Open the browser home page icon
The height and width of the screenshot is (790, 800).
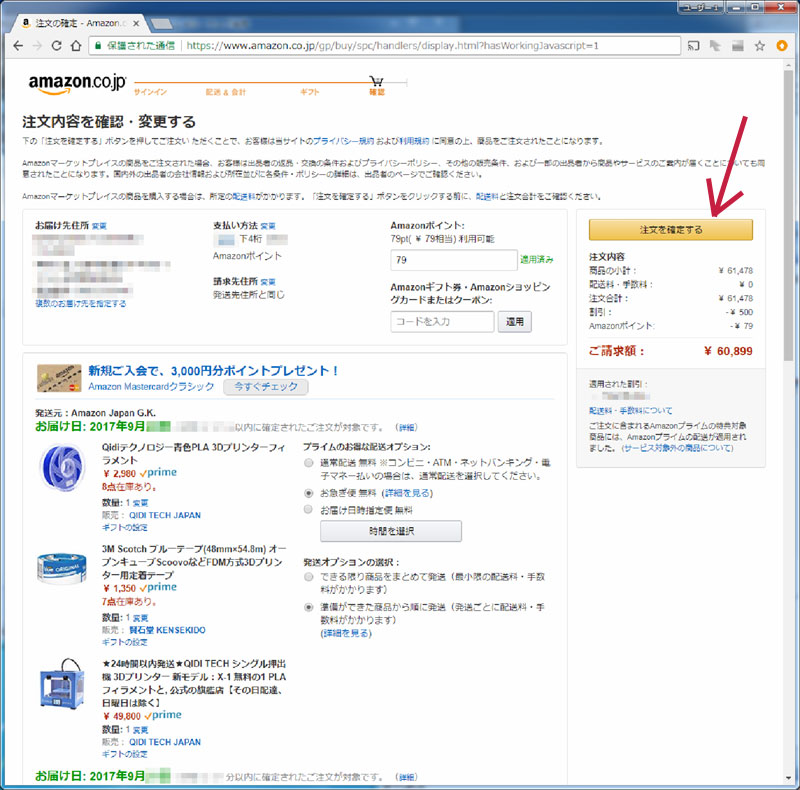click(76, 46)
